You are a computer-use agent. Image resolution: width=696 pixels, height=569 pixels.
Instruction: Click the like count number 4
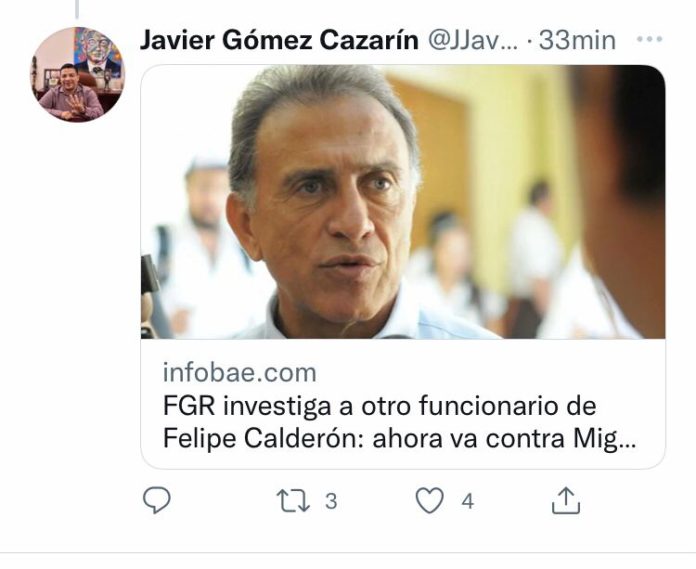coord(467,501)
